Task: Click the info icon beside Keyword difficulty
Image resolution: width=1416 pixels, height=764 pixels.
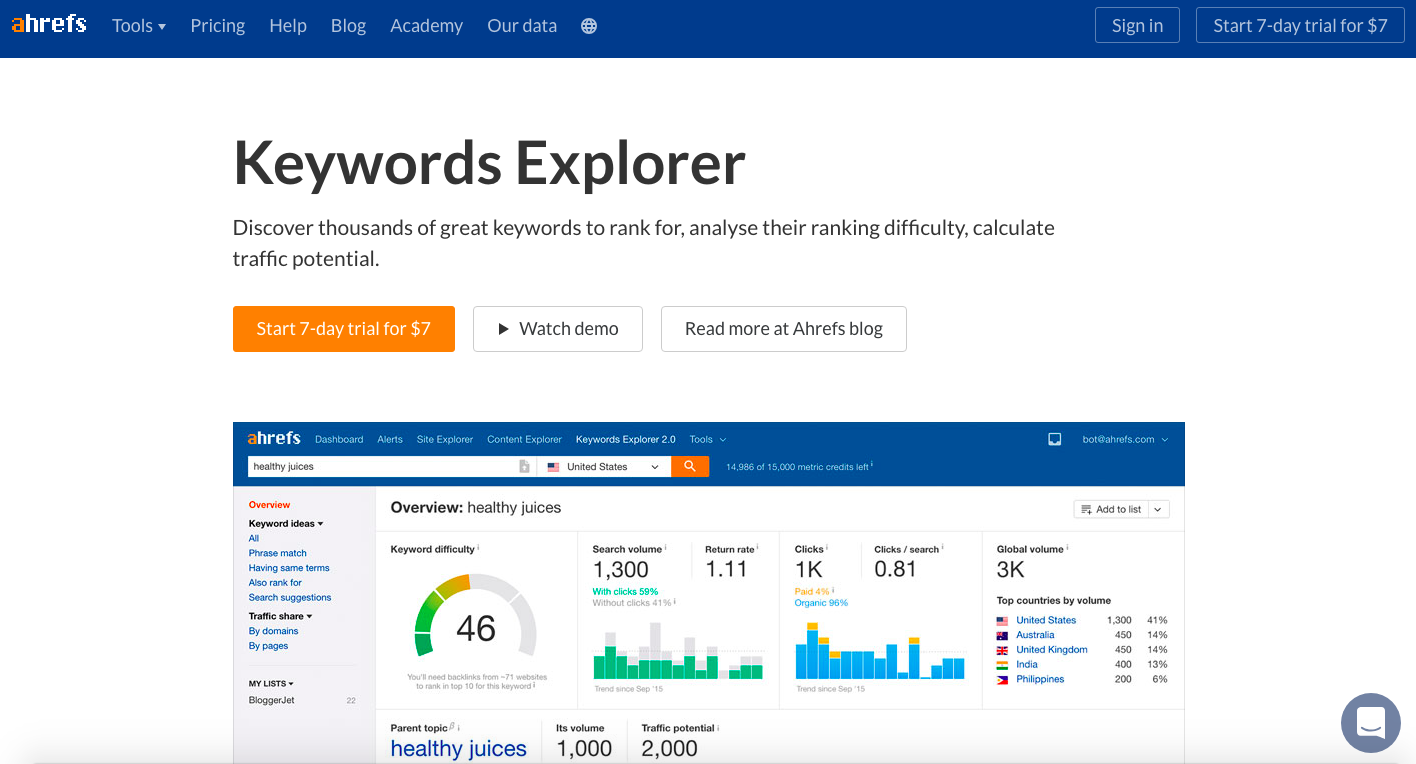Action: click(x=478, y=548)
